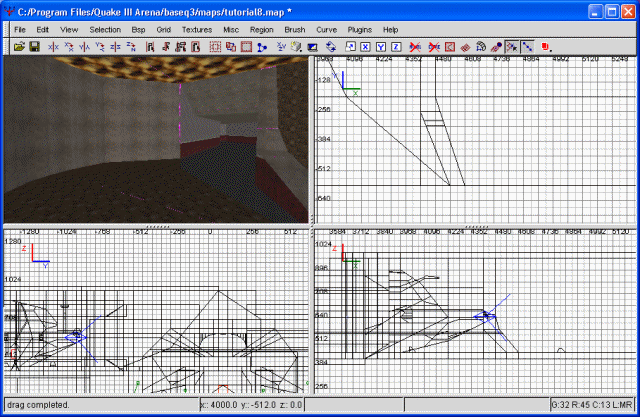The height and width of the screenshot is (417, 640).
Task: Open the View menu
Action: point(69,29)
